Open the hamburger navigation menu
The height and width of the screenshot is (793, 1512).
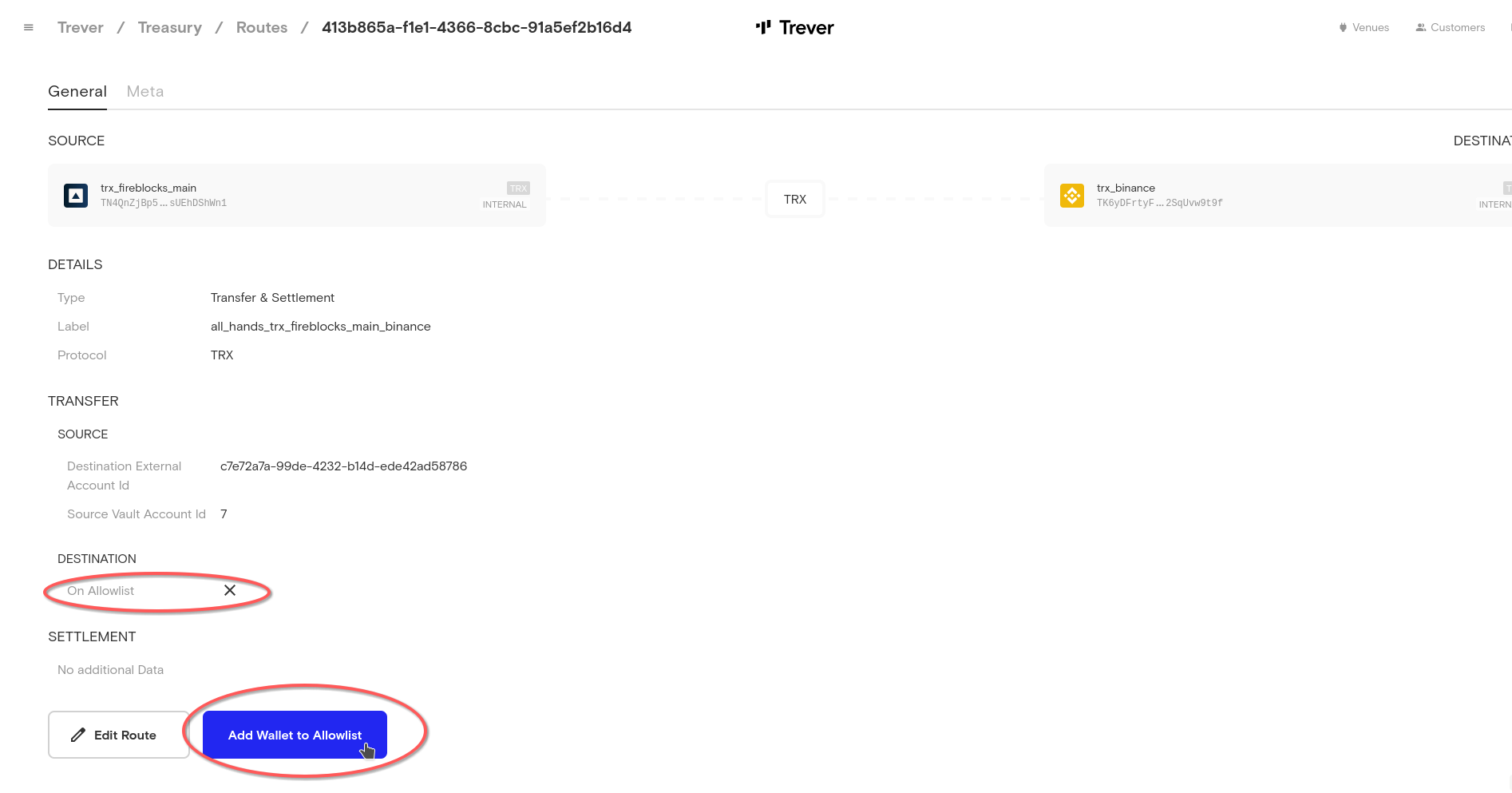(29, 27)
